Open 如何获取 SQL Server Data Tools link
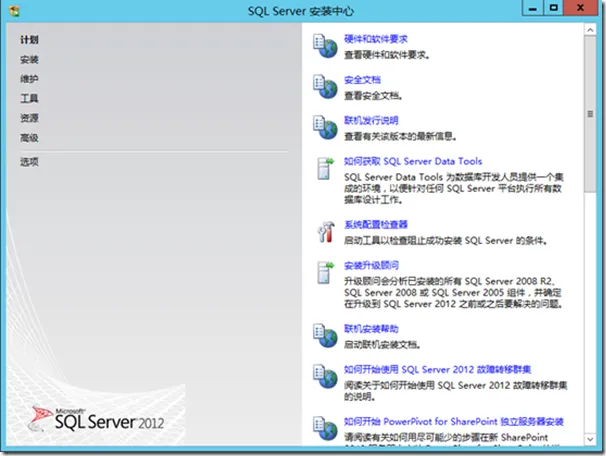 (x=413, y=161)
